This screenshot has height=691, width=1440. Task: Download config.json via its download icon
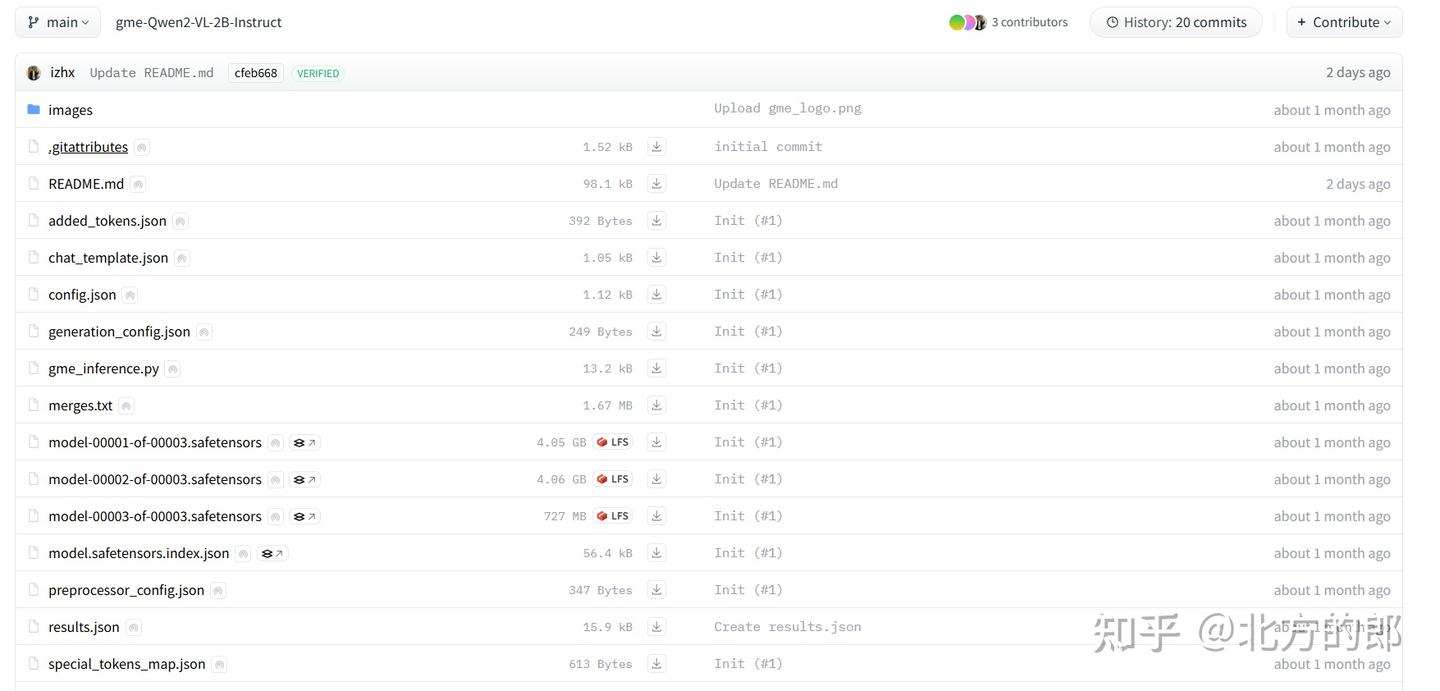click(656, 295)
